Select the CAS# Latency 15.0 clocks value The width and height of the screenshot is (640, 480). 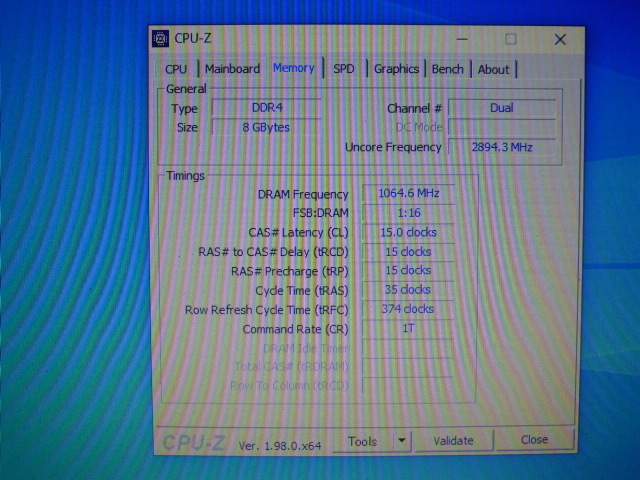[408, 232]
